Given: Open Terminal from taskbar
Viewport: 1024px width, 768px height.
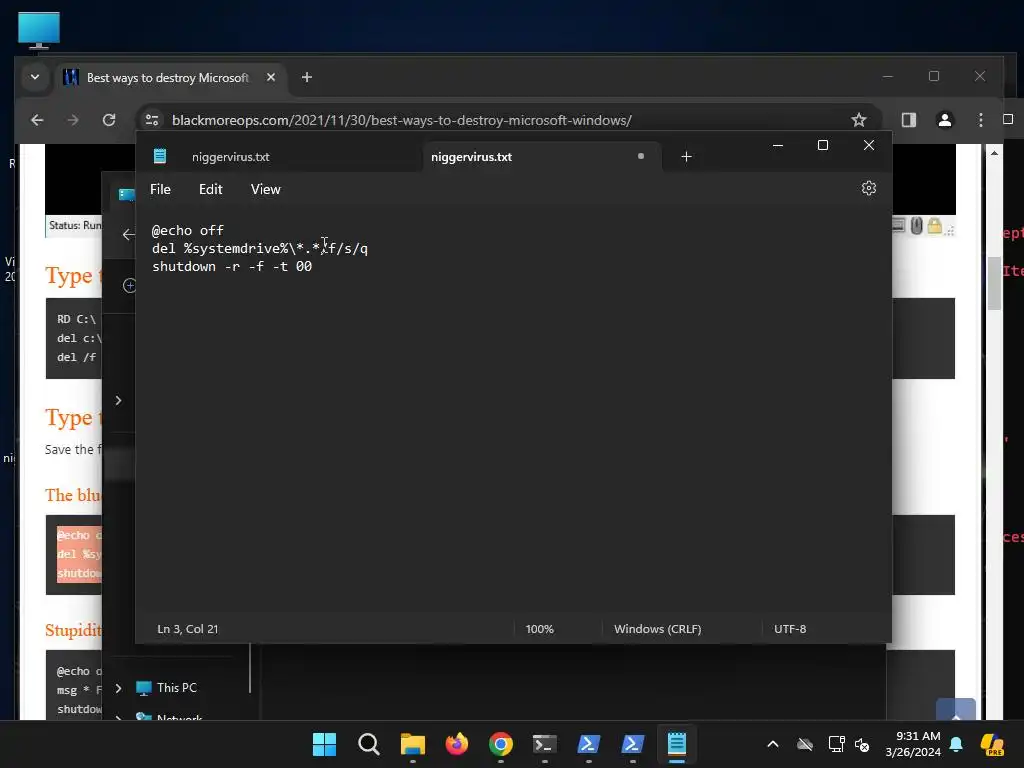Looking at the screenshot, I should point(545,744).
